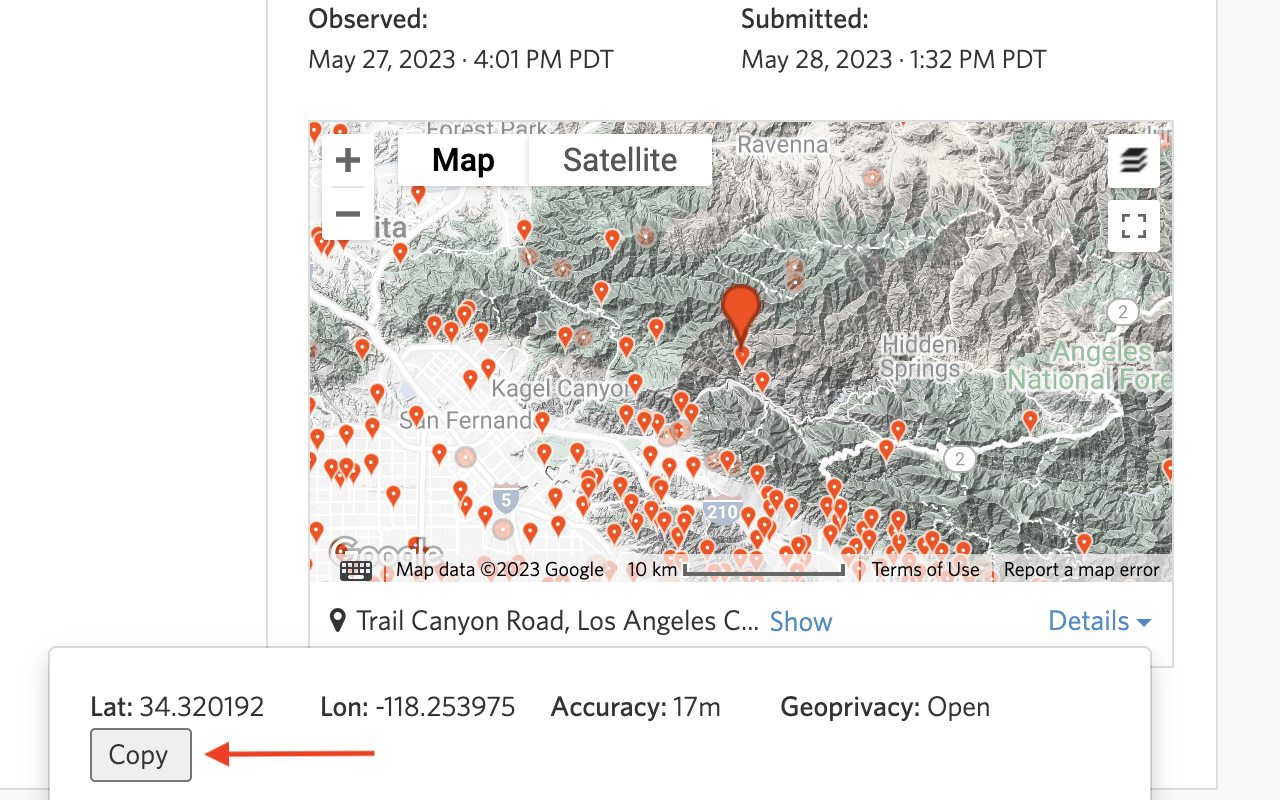Toggle fullscreen map view icon
1280x800 pixels.
click(1133, 226)
